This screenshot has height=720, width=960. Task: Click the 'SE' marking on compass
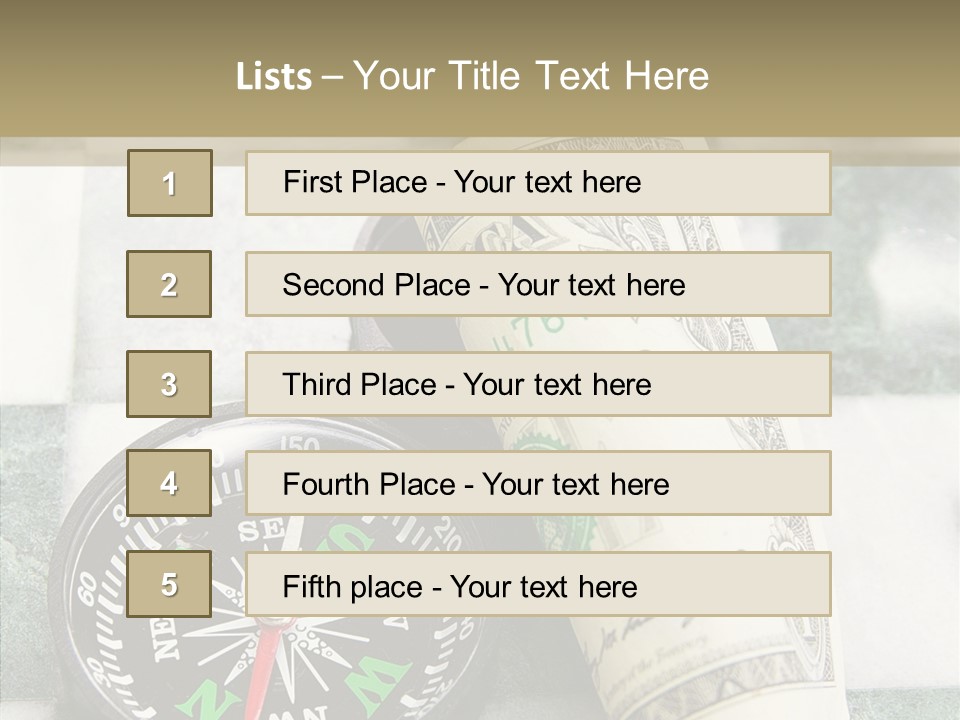pyautogui.click(x=260, y=533)
